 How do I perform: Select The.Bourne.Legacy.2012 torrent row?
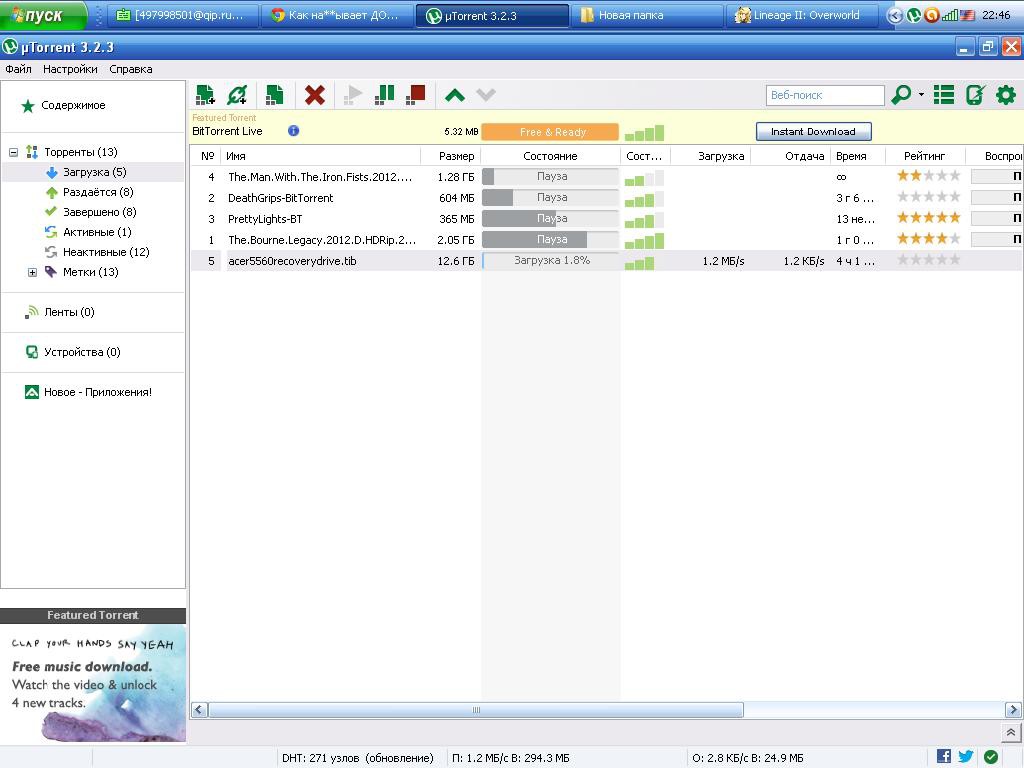point(606,240)
